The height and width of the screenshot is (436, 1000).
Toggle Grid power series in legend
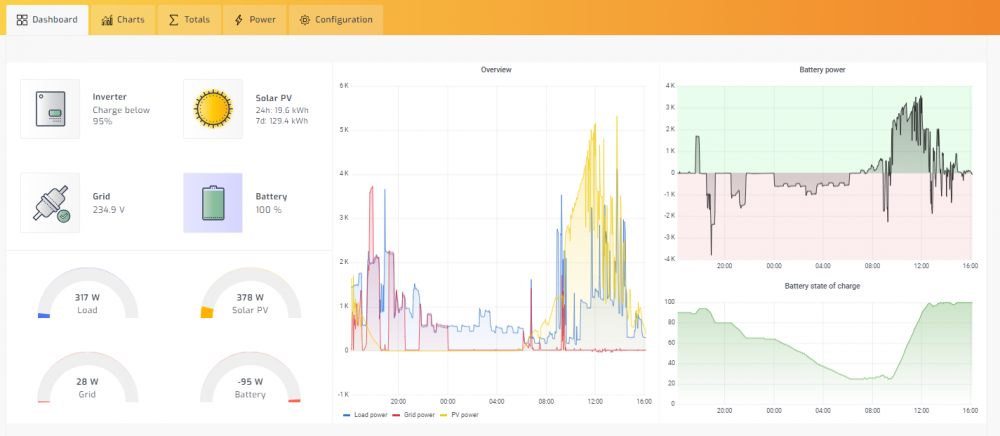click(x=413, y=415)
